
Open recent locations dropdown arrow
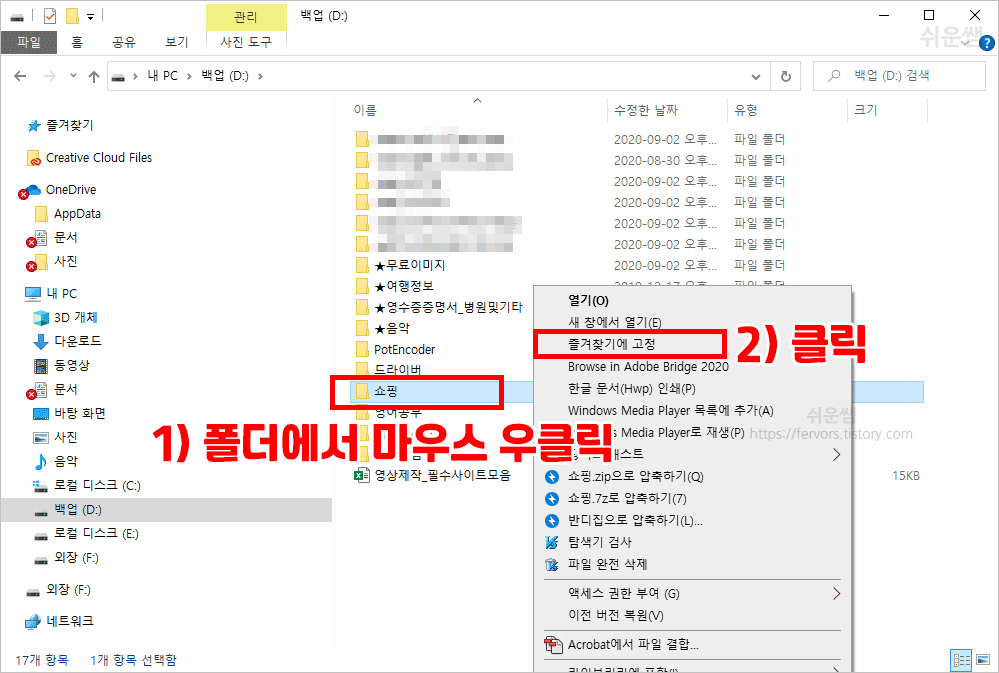pos(73,76)
